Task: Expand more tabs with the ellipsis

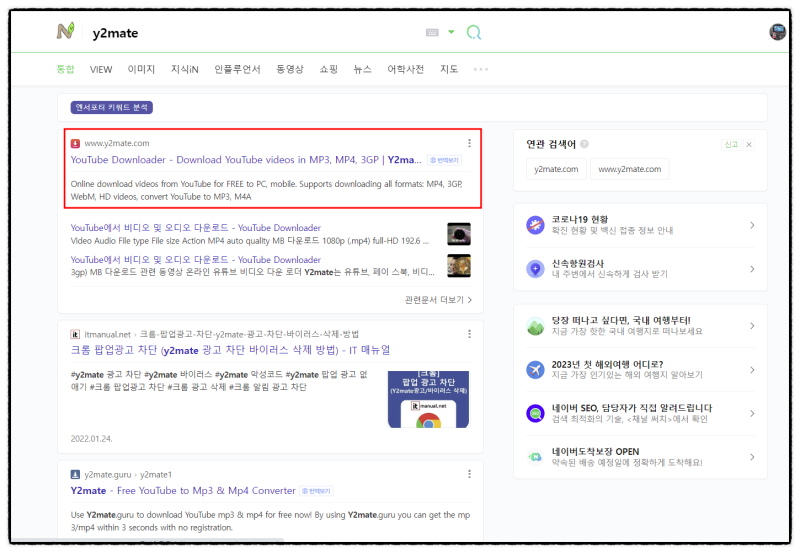Action: pyautogui.click(x=481, y=69)
